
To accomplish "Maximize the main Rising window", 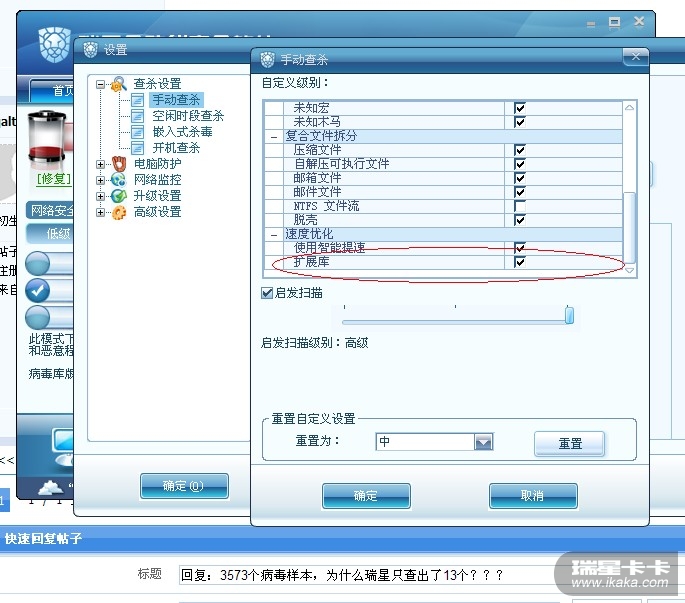I will (615, 22).
